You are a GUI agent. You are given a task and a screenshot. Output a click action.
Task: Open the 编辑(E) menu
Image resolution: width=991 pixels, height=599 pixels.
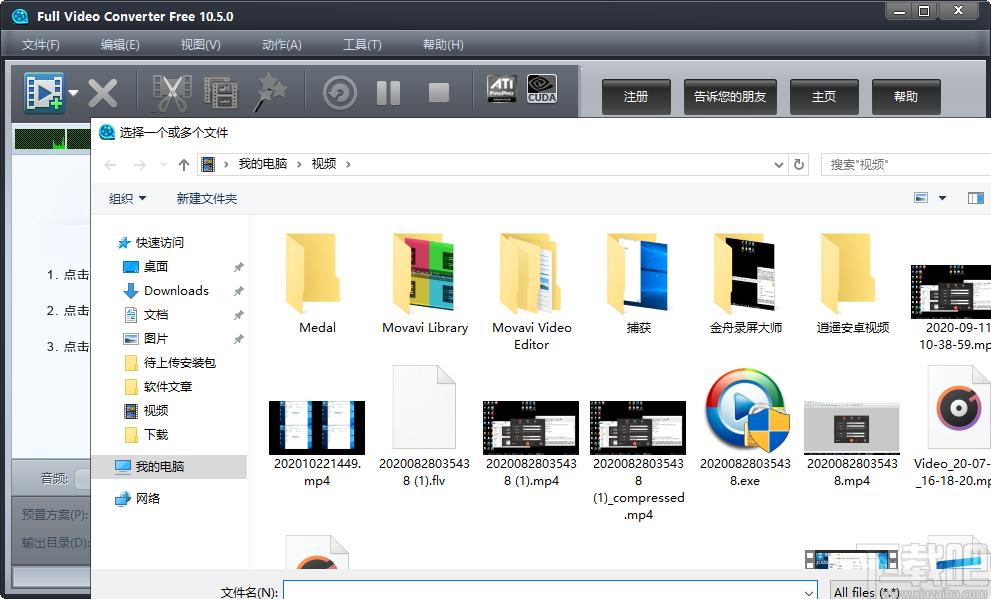click(x=120, y=45)
